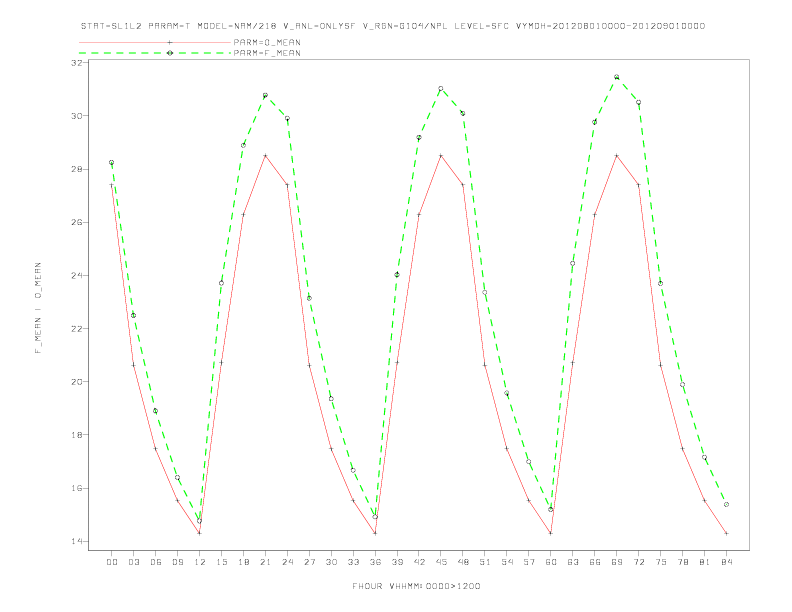Screen dimensions: 792x612
Task: Click x-axis forecast hour label 27
Action: coord(309,562)
